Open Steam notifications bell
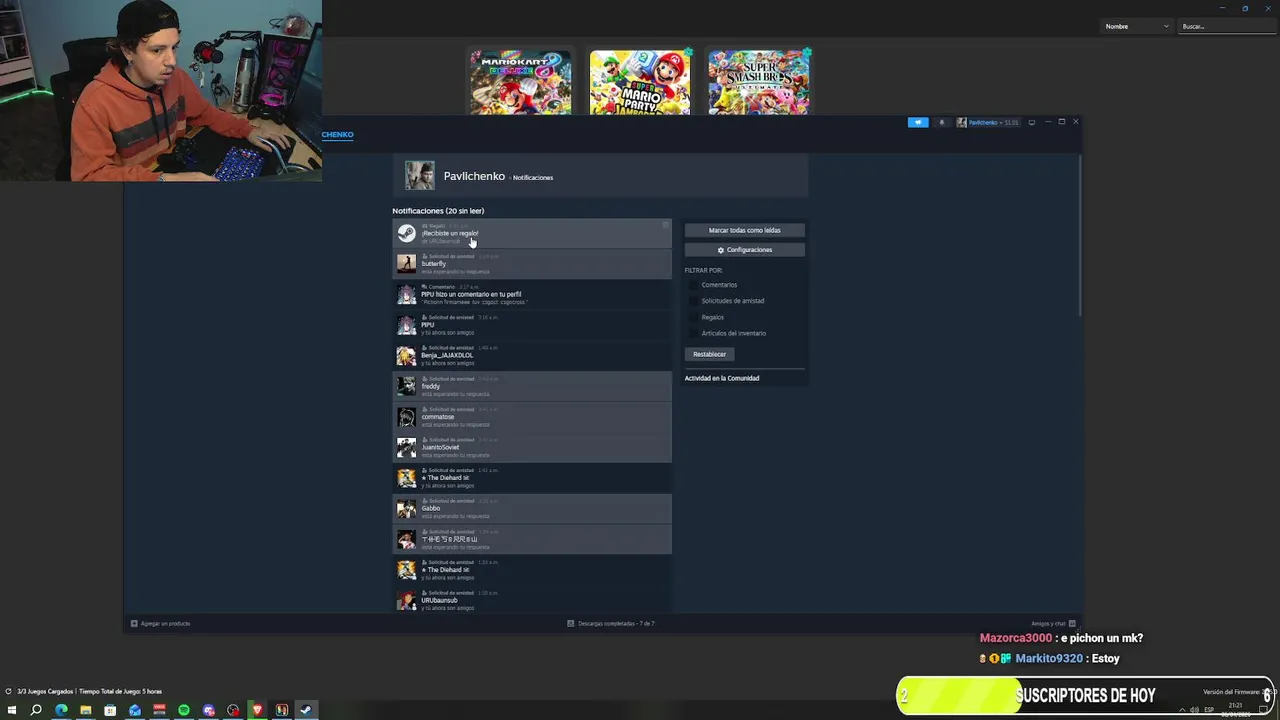The width and height of the screenshot is (1280, 720). pyautogui.click(x=941, y=122)
